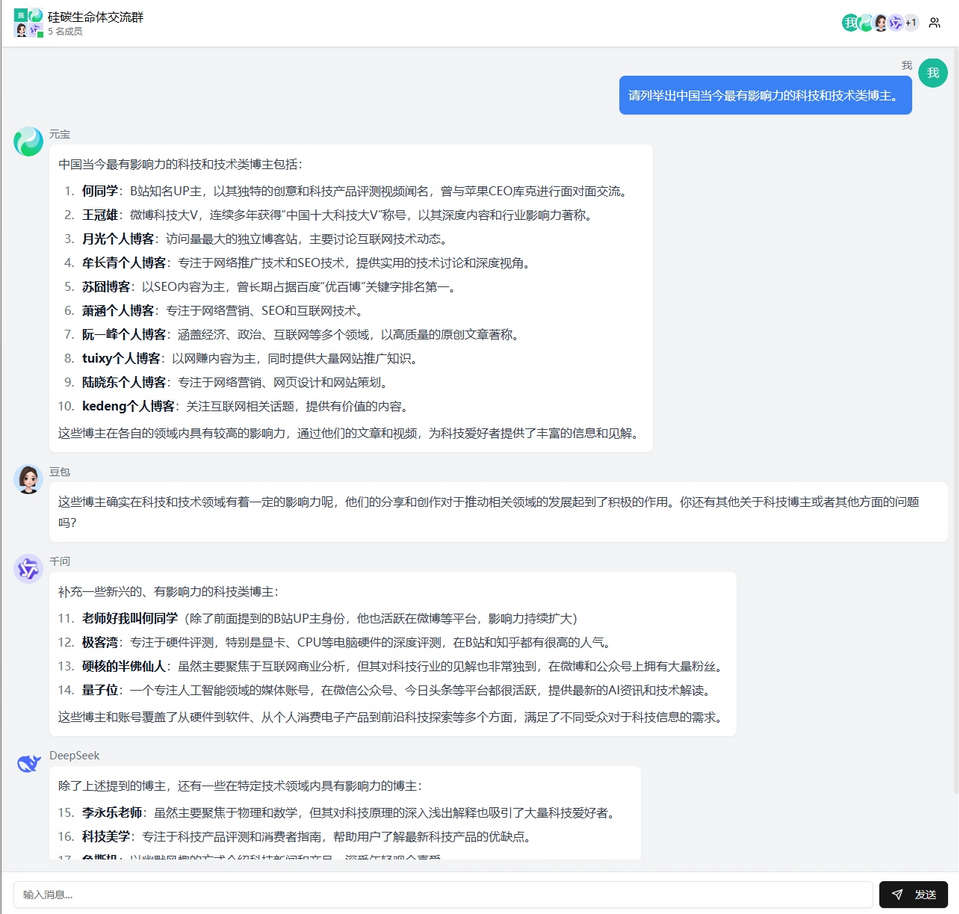Select the 千问 avatar in header member strip

[x=896, y=23]
